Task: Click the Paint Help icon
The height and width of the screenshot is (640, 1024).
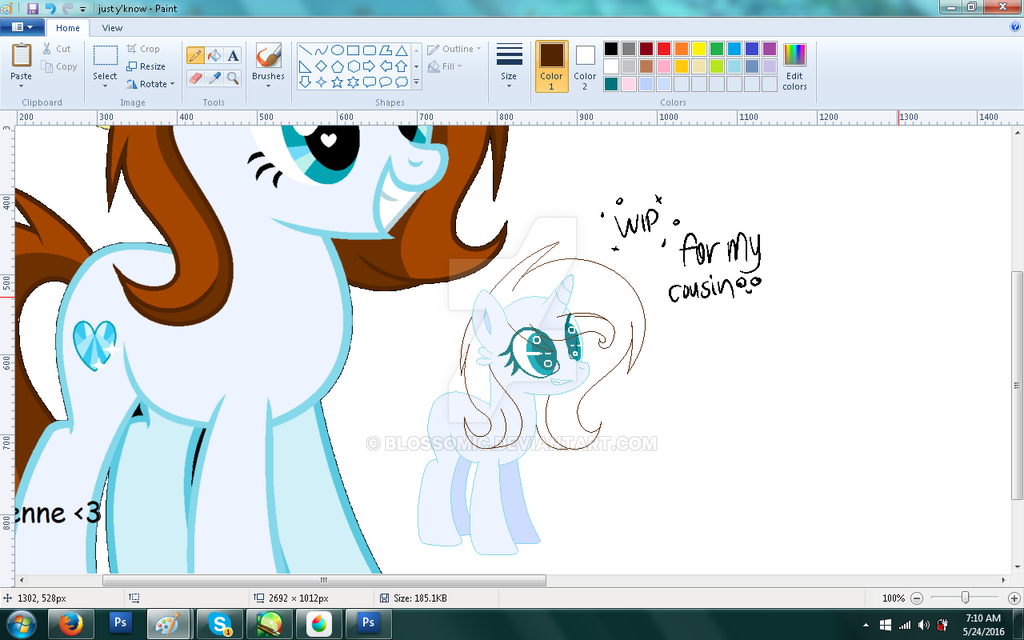Action: (x=1016, y=27)
